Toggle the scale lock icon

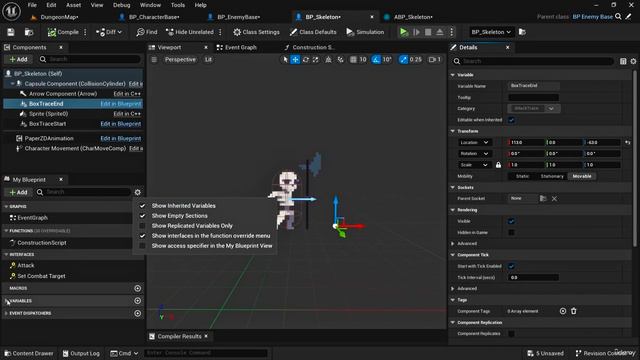pos(498,165)
